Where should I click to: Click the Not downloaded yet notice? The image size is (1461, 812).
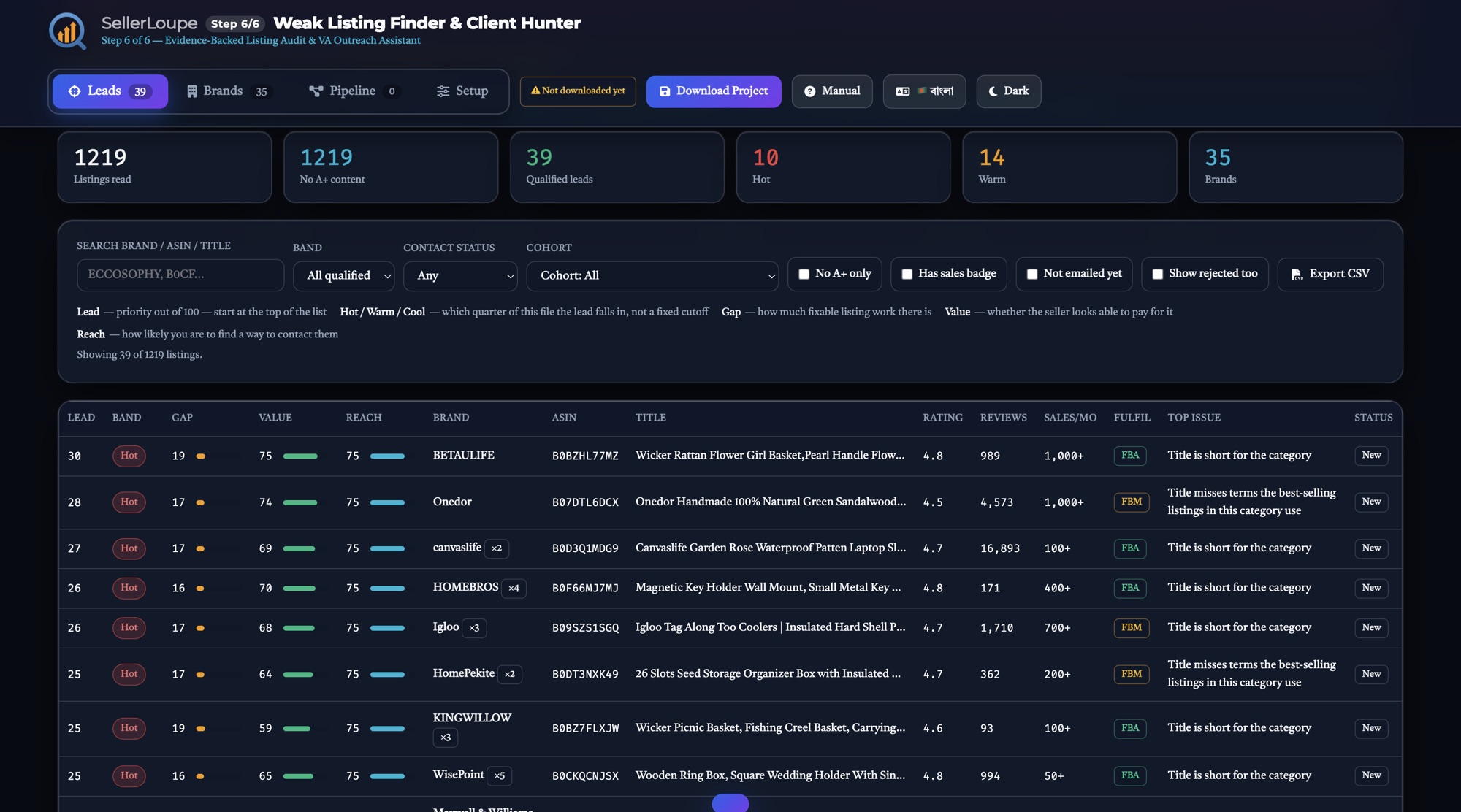pyautogui.click(x=578, y=91)
